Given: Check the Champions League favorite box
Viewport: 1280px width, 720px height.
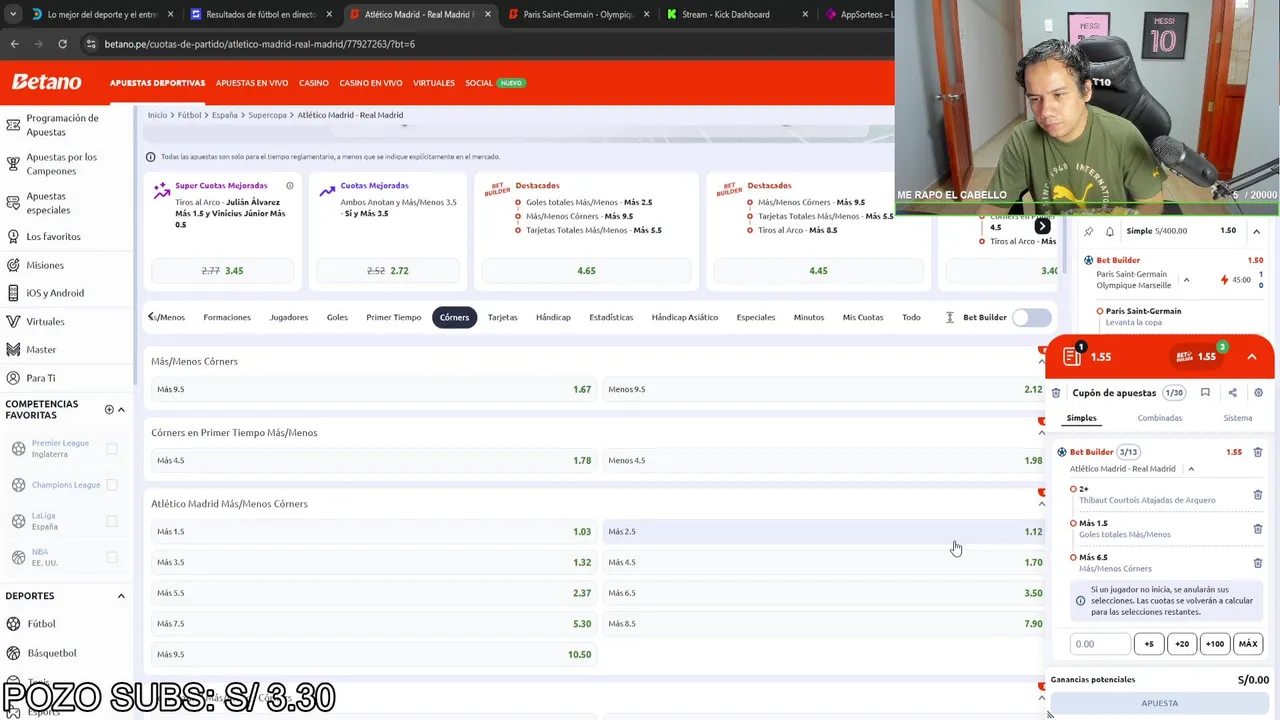Looking at the screenshot, I should (112, 485).
